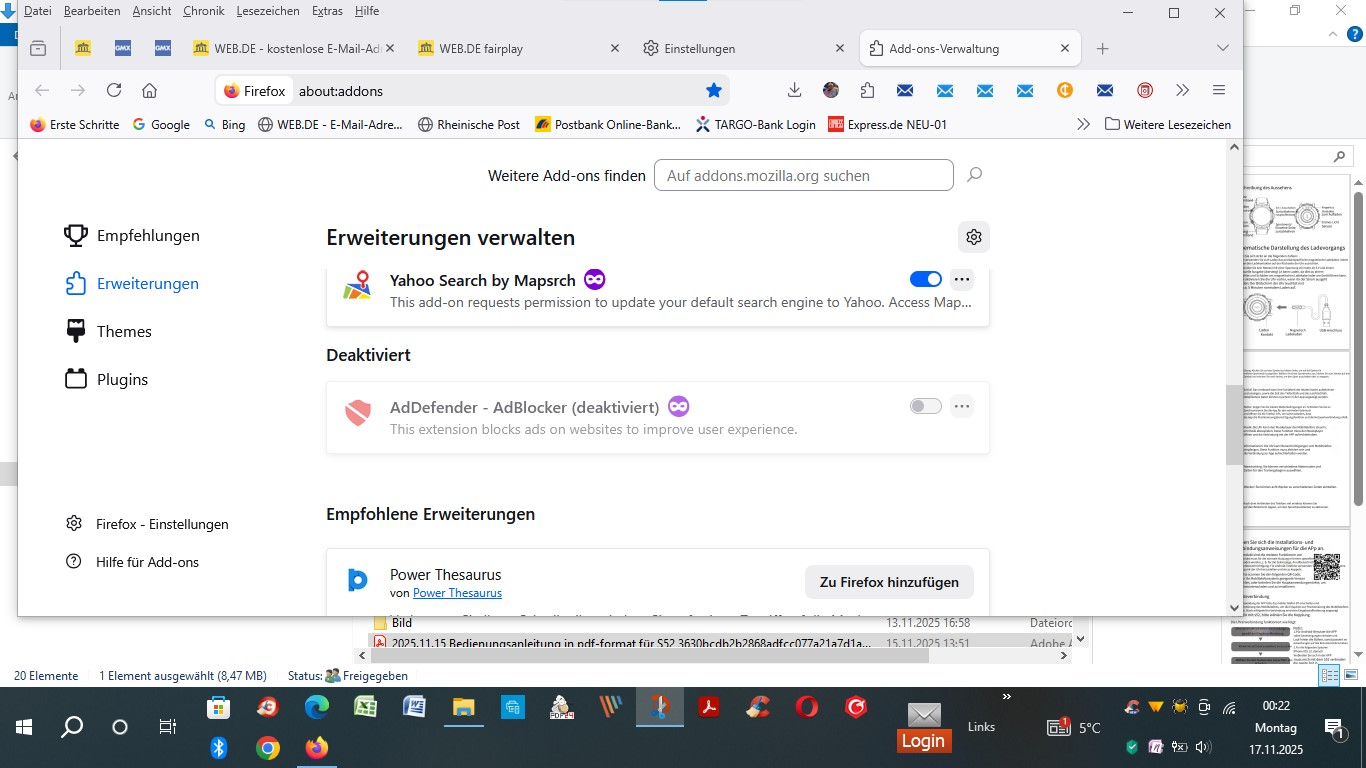Open the Rheinische Post bookmark
The image size is (1366, 768).
coord(469,125)
